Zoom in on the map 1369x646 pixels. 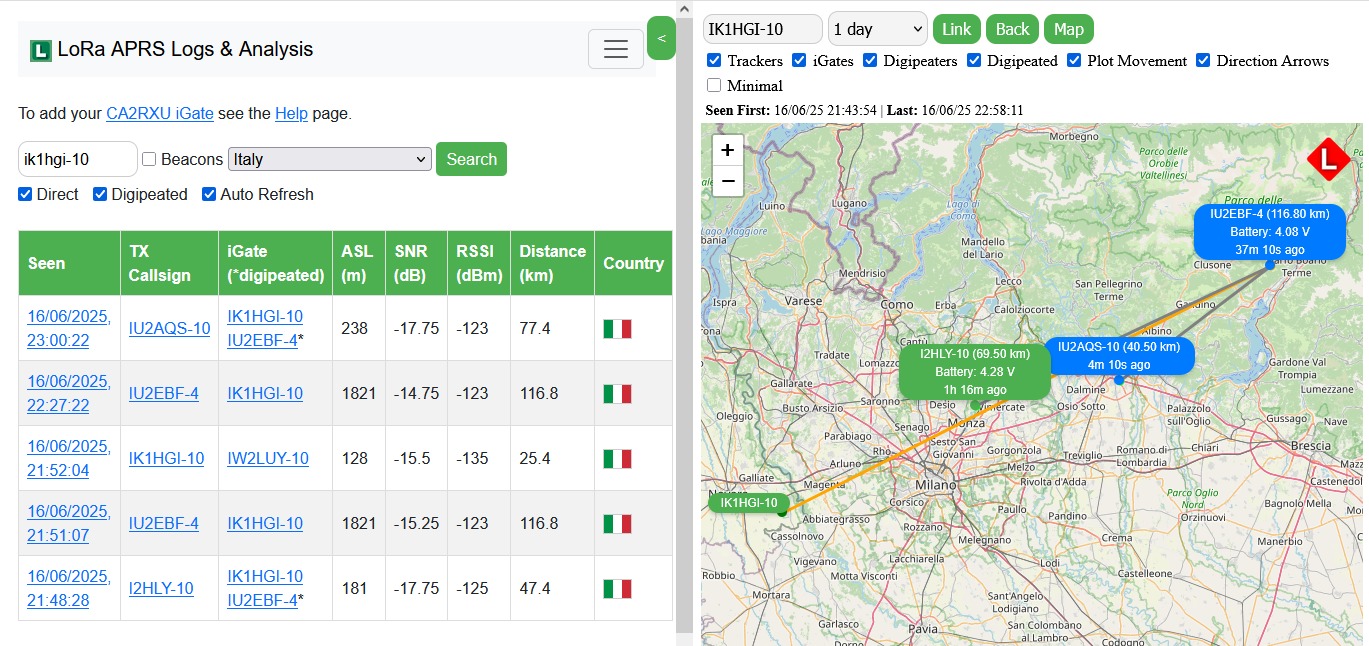click(727, 150)
